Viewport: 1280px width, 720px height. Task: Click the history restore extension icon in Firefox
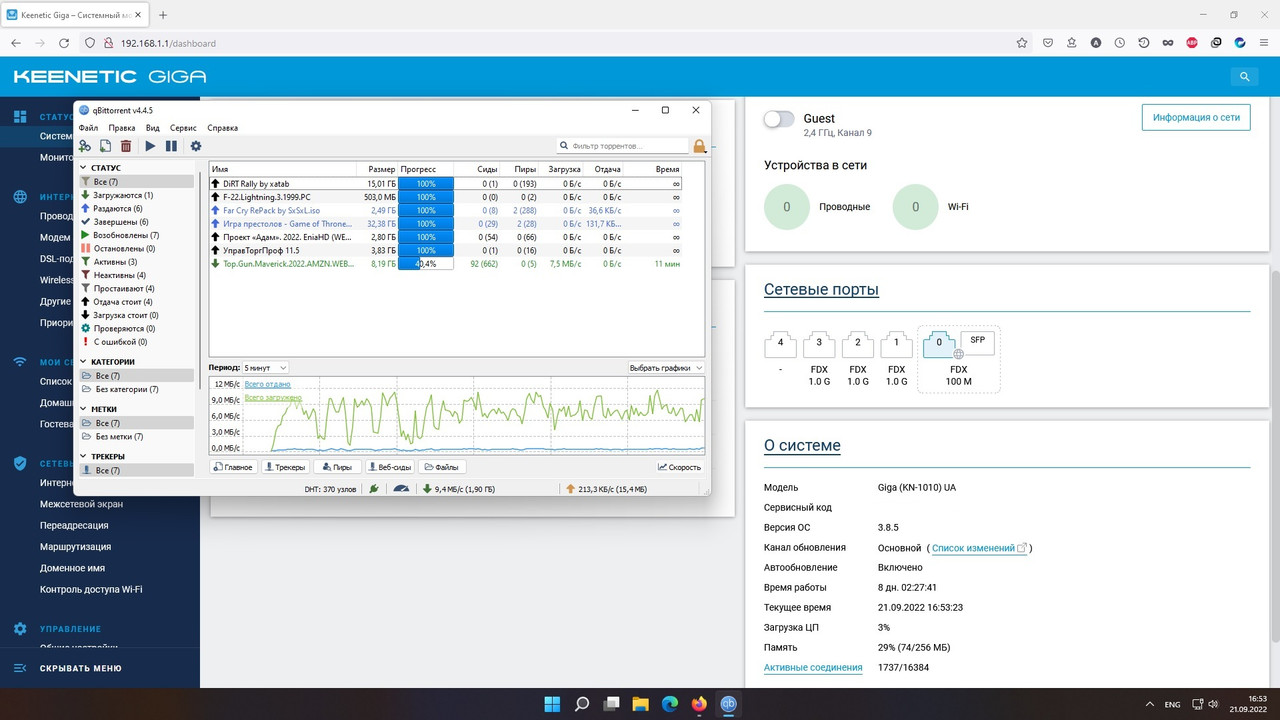coord(1144,43)
